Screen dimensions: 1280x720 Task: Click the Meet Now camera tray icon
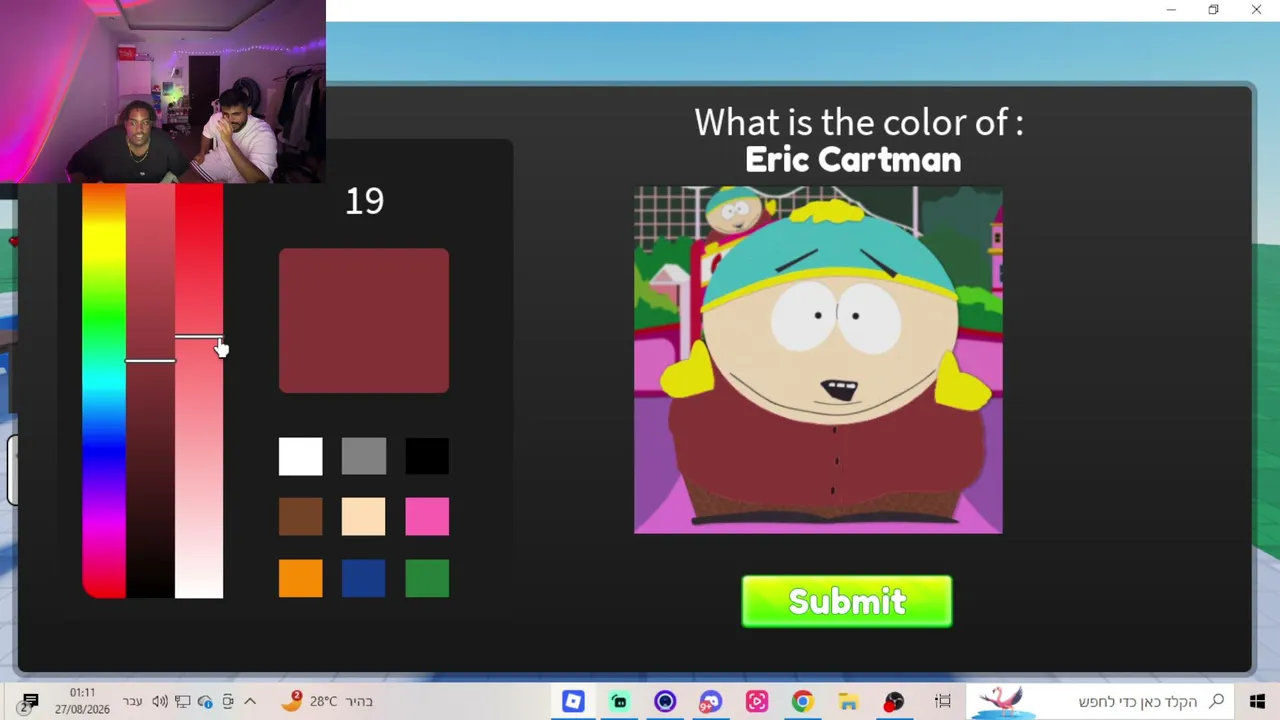[228, 702]
